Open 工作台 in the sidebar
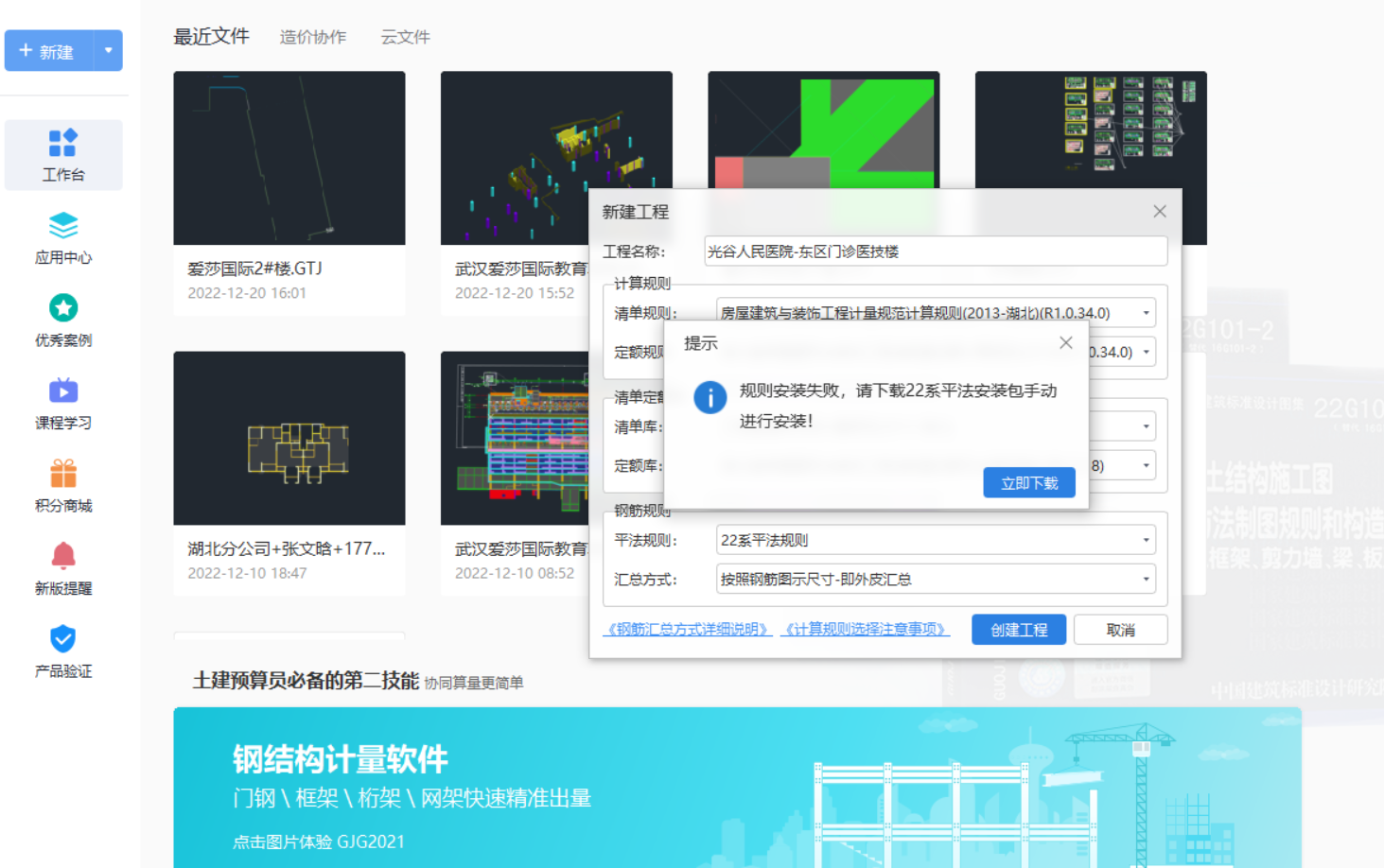The height and width of the screenshot is (868, 1384). click(x=63, y=155)
